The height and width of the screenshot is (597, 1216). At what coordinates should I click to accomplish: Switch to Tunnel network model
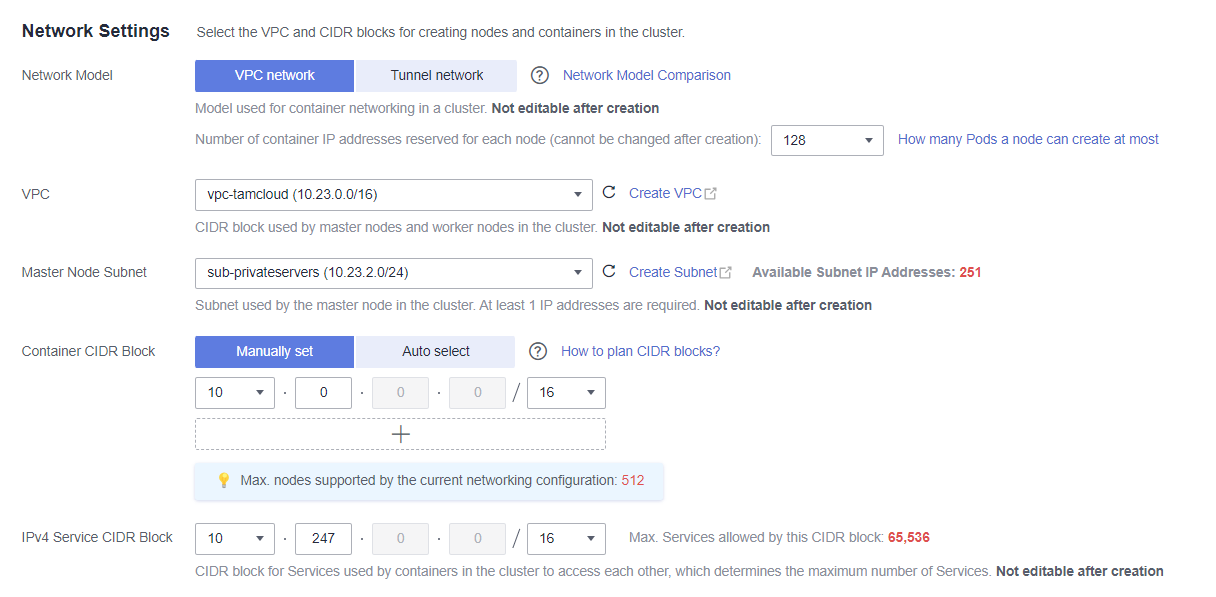[x=436, y=76]
